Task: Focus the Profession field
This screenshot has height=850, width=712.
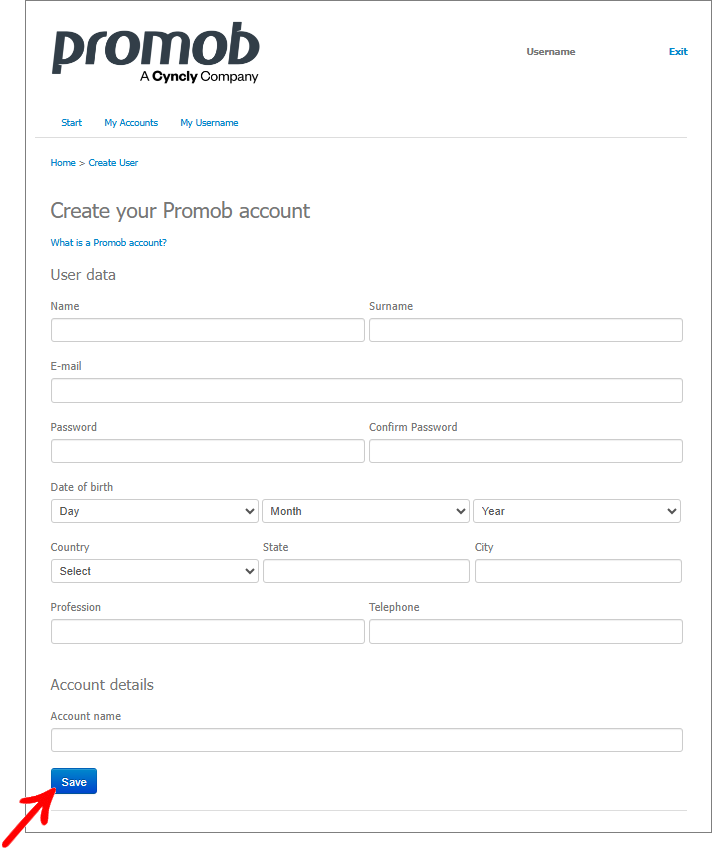Action: pos(208,632)
